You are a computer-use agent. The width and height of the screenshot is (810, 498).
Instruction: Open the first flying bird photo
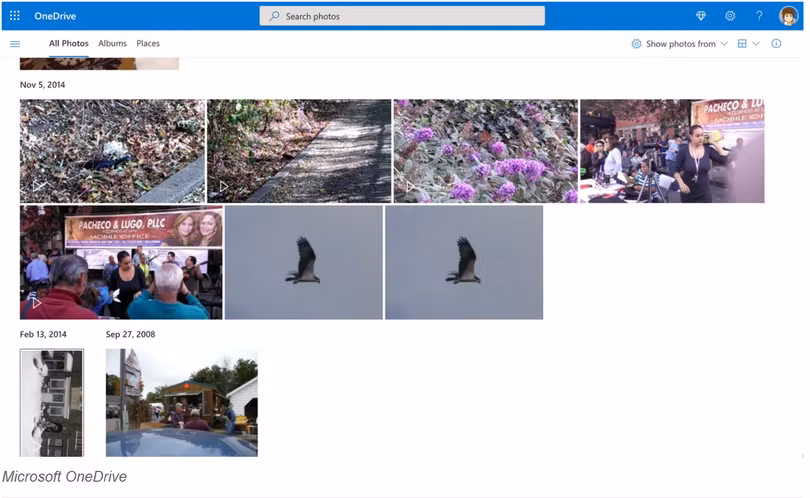(x=303, y=262)
